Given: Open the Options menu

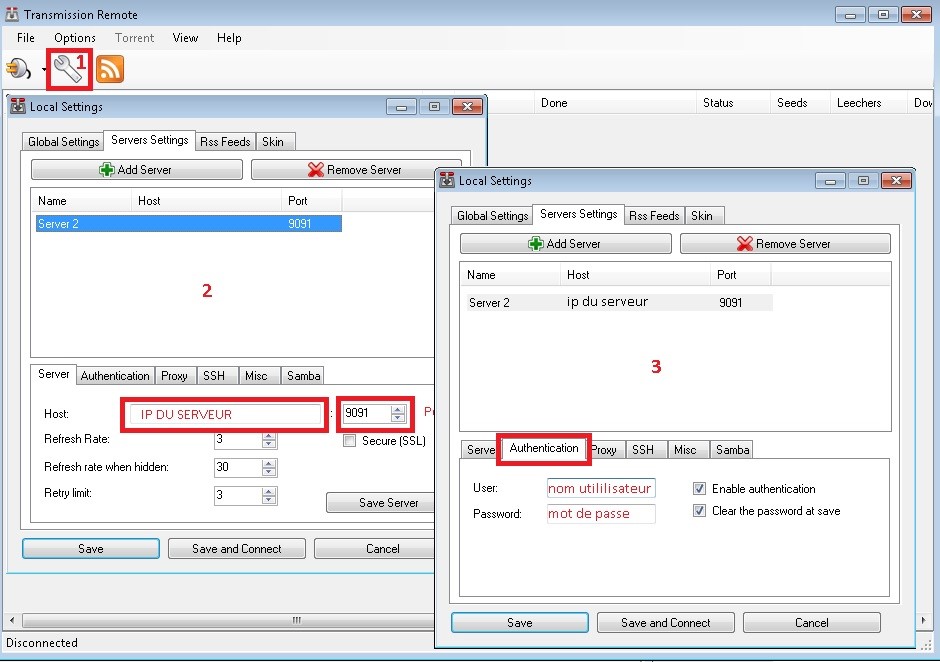Looking at the screenshot, I should (75, 38).
